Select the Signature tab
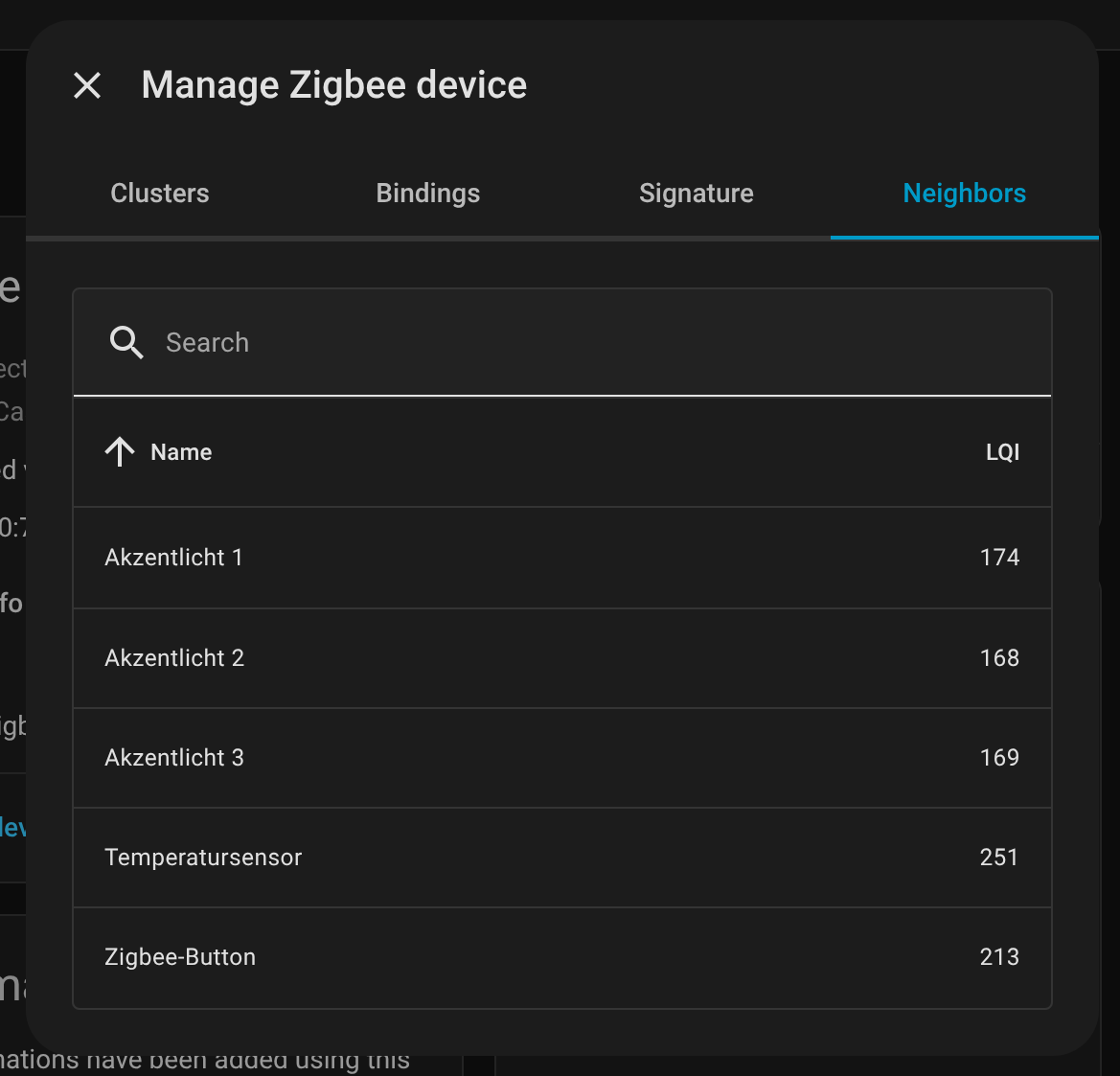 coord(697,194)
